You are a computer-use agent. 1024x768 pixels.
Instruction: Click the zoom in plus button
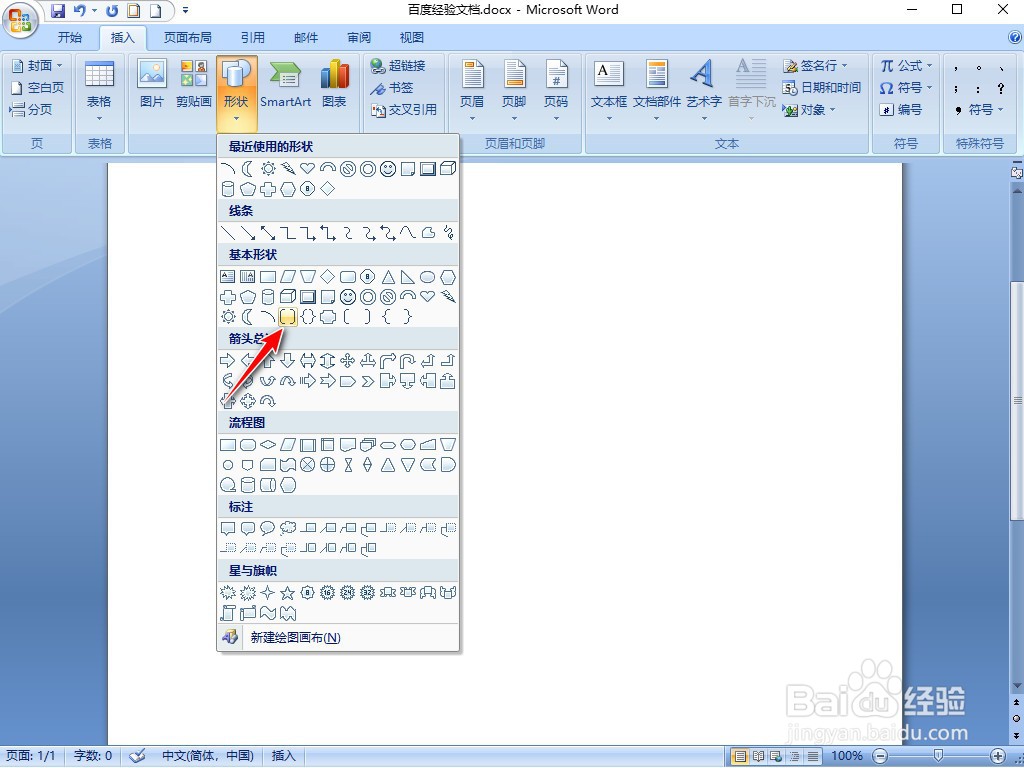click(997, 756)
